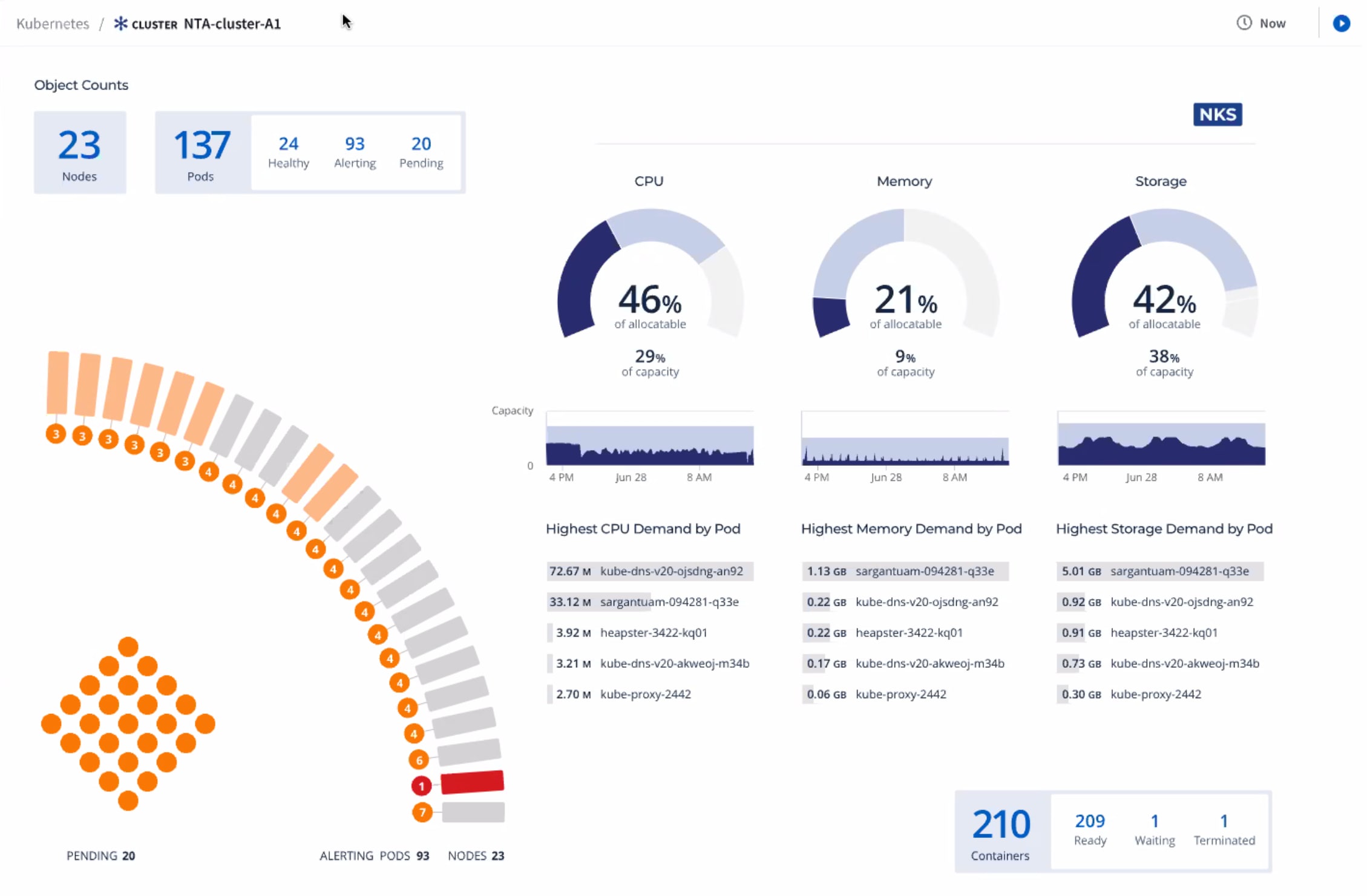This screenshot has height=896, width=1367.
Task: Click the clock icon next to Now
Action: (1244, 23)
